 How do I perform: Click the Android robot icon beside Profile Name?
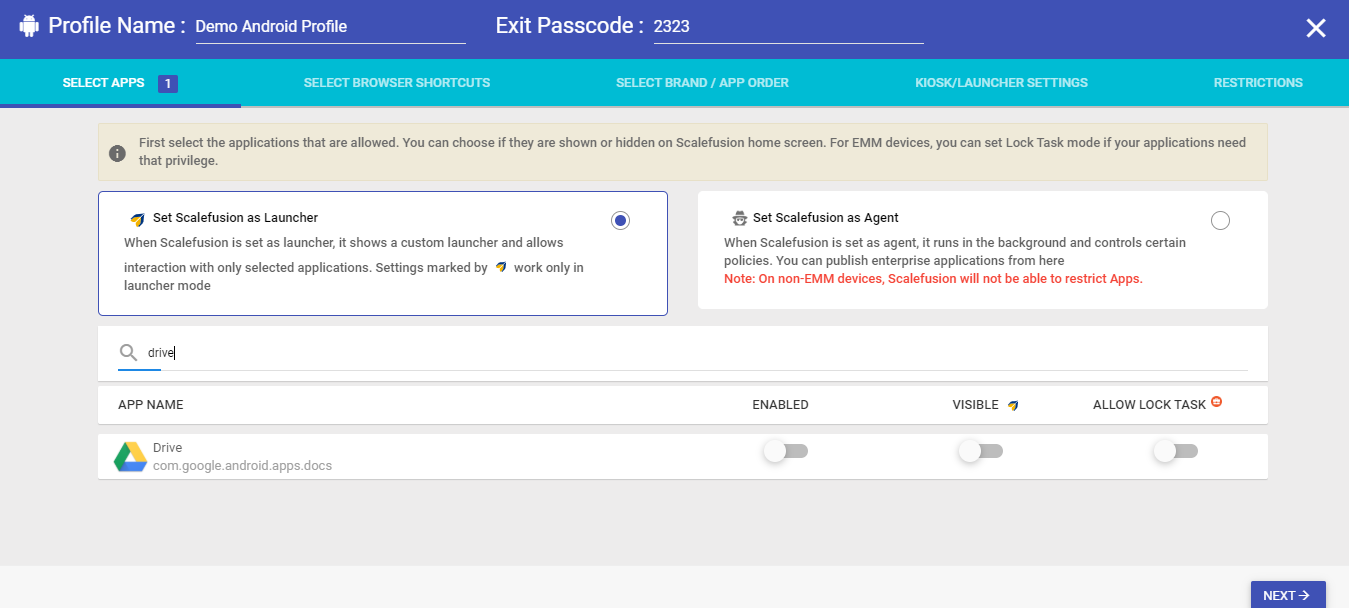point(29,26)
